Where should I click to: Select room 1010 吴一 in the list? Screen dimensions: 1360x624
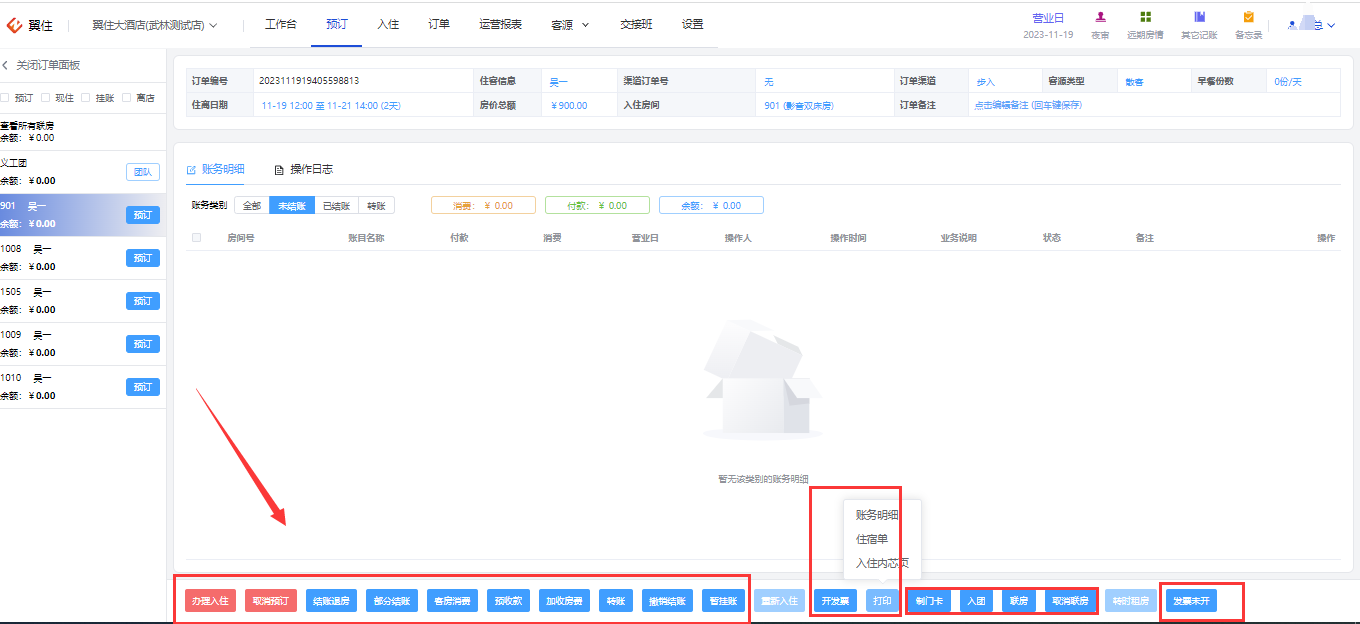click(83, 387)
